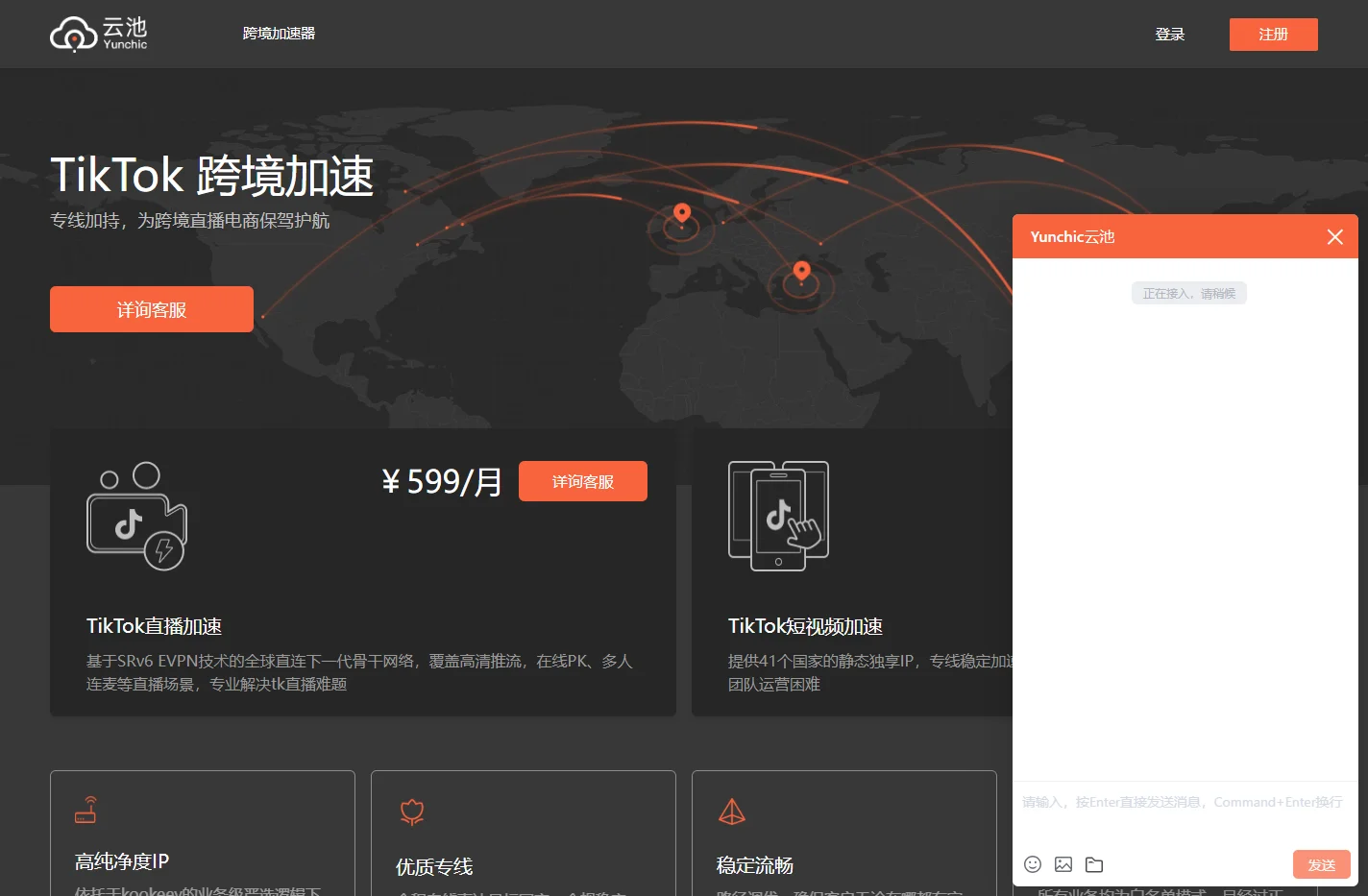Click the upper map location pin
1368x896 pixels.
682,214
